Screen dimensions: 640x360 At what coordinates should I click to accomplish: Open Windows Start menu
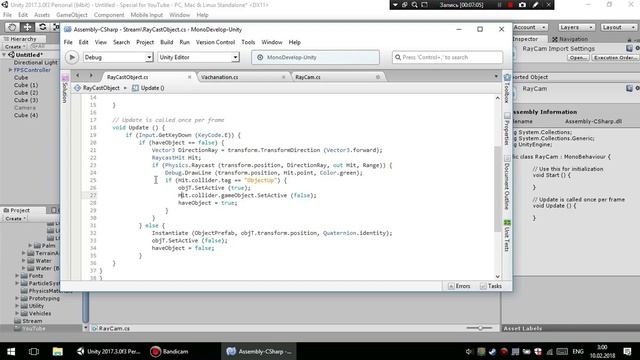pos(11,351)
